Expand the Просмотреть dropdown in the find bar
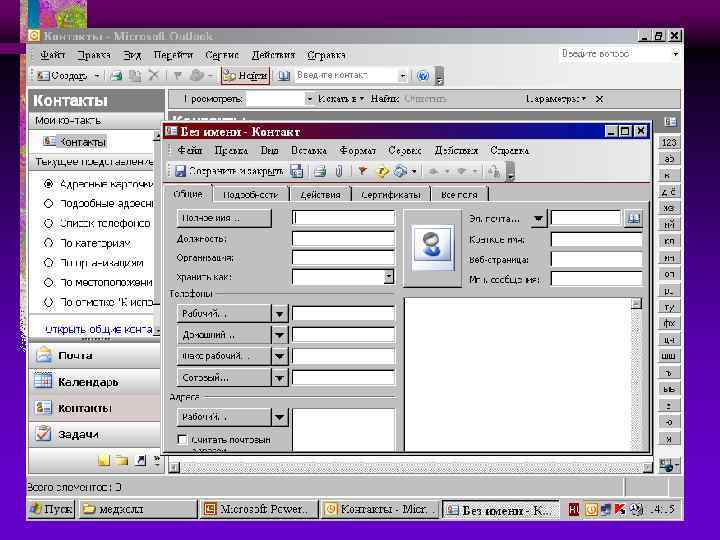This screenshot has height=540, width=720. point(309,99)
